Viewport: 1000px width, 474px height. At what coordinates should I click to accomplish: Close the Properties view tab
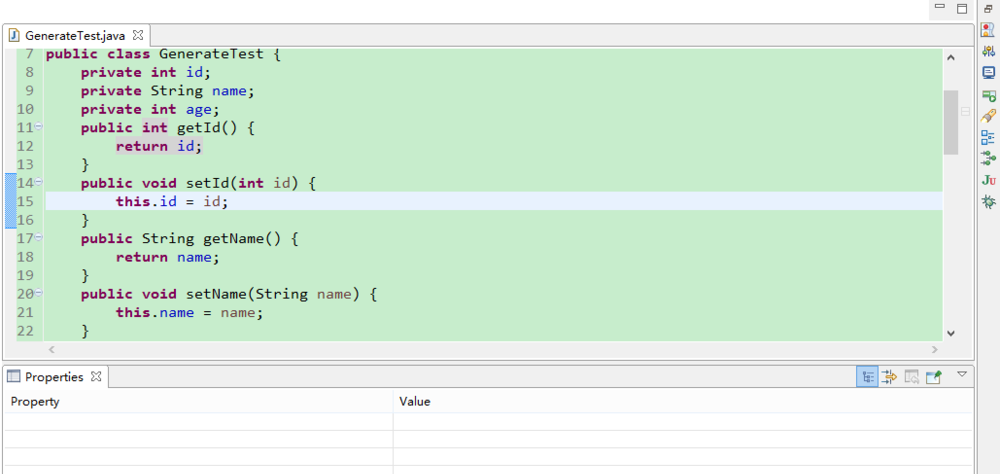pyautogui.click(x=96, y=376)
